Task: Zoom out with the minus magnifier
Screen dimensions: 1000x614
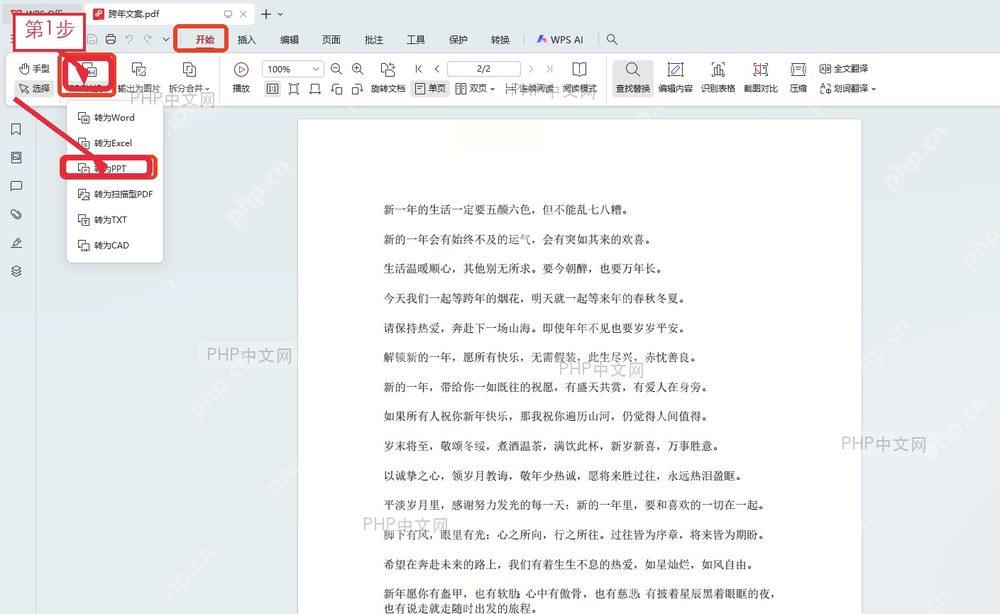Action: [336, 69]
